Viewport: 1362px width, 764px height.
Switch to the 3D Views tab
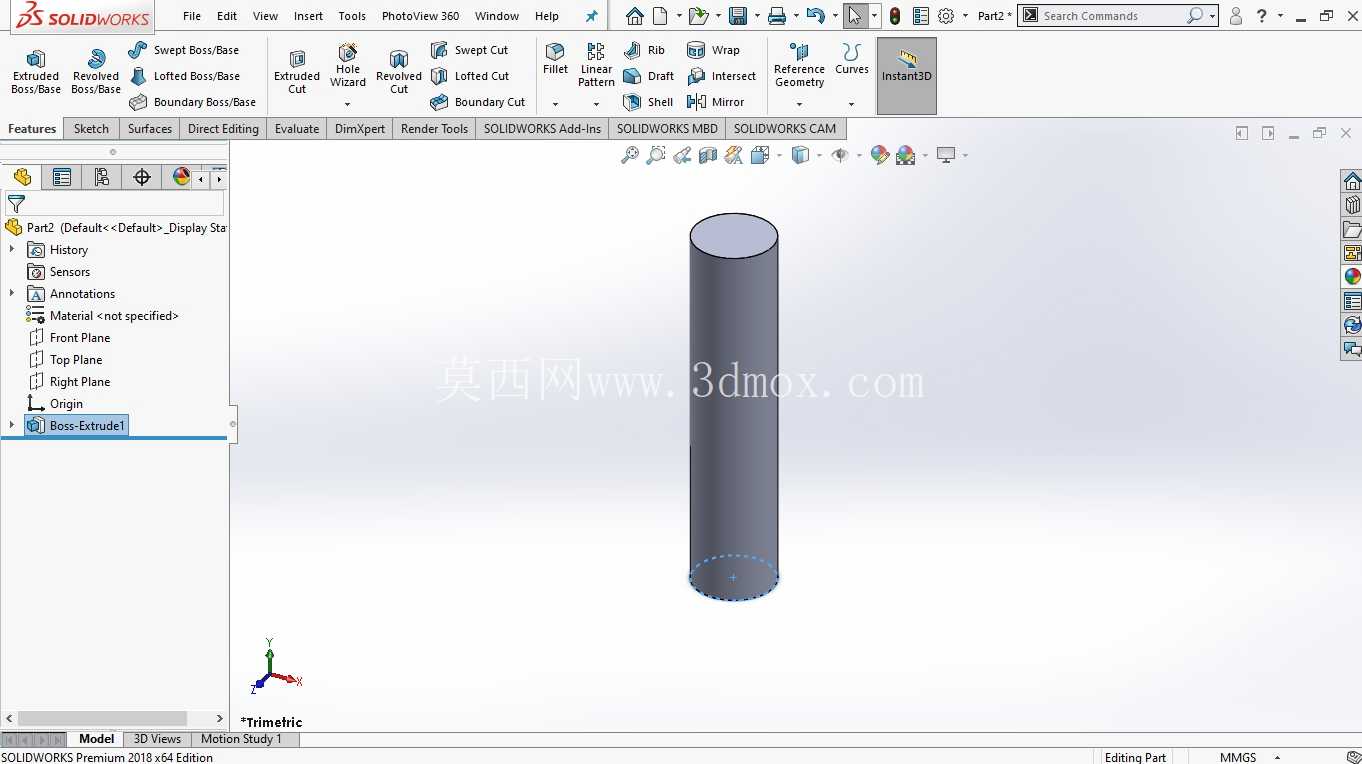(157, 739)
